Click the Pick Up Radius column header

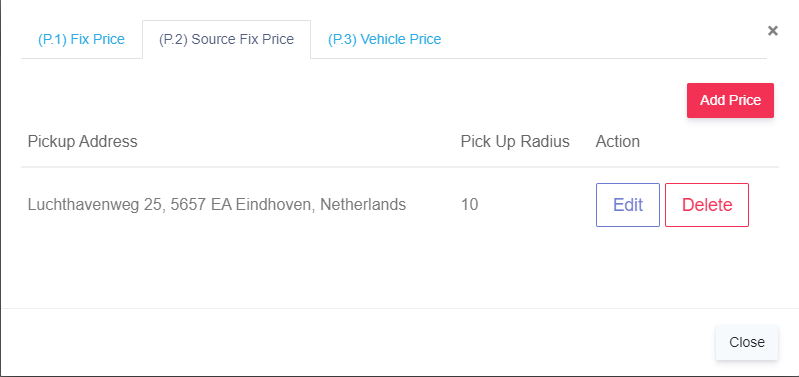pyautogui.click(x=515, y=141)
